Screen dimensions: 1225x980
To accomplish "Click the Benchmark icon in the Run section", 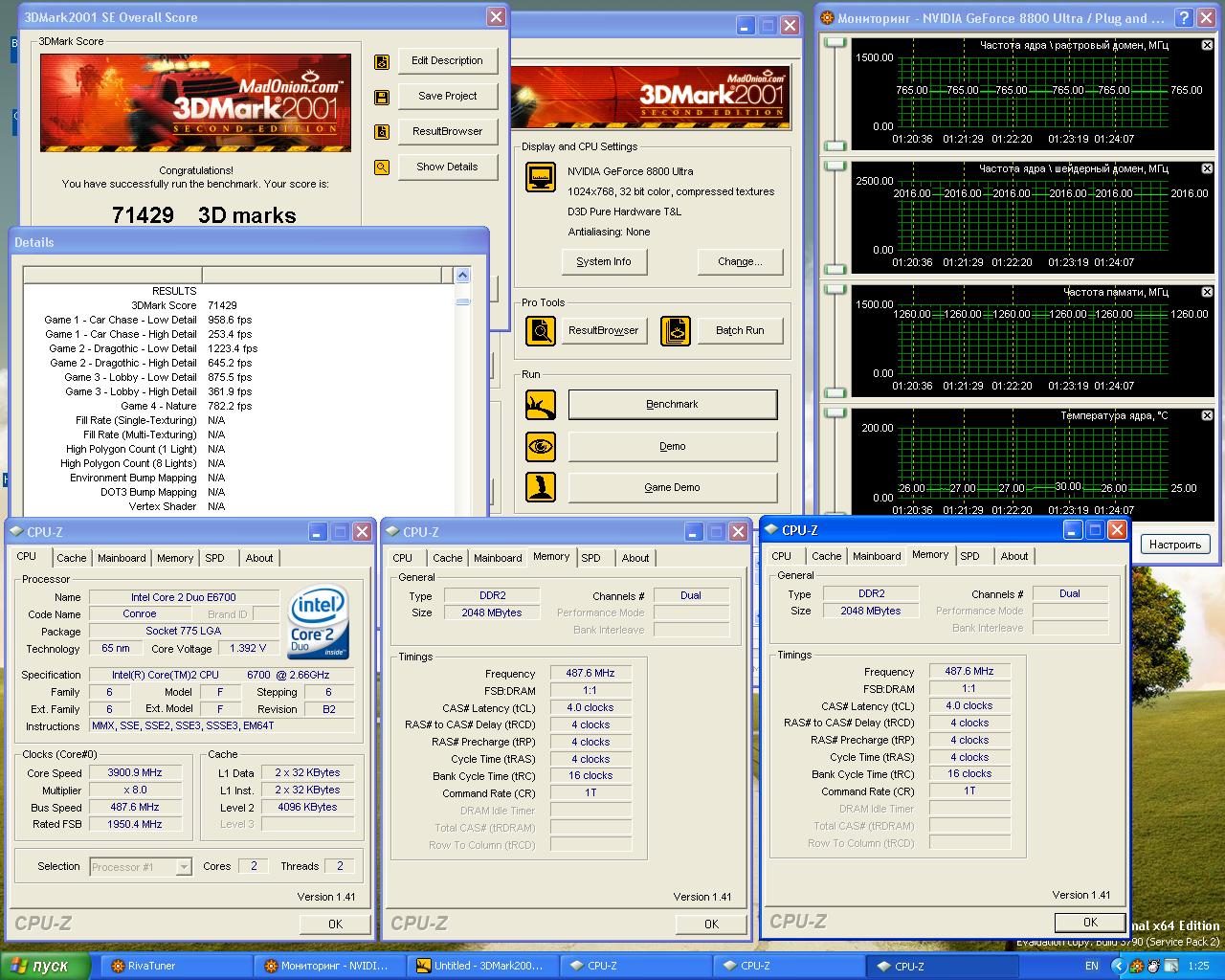I will [541, 405].
